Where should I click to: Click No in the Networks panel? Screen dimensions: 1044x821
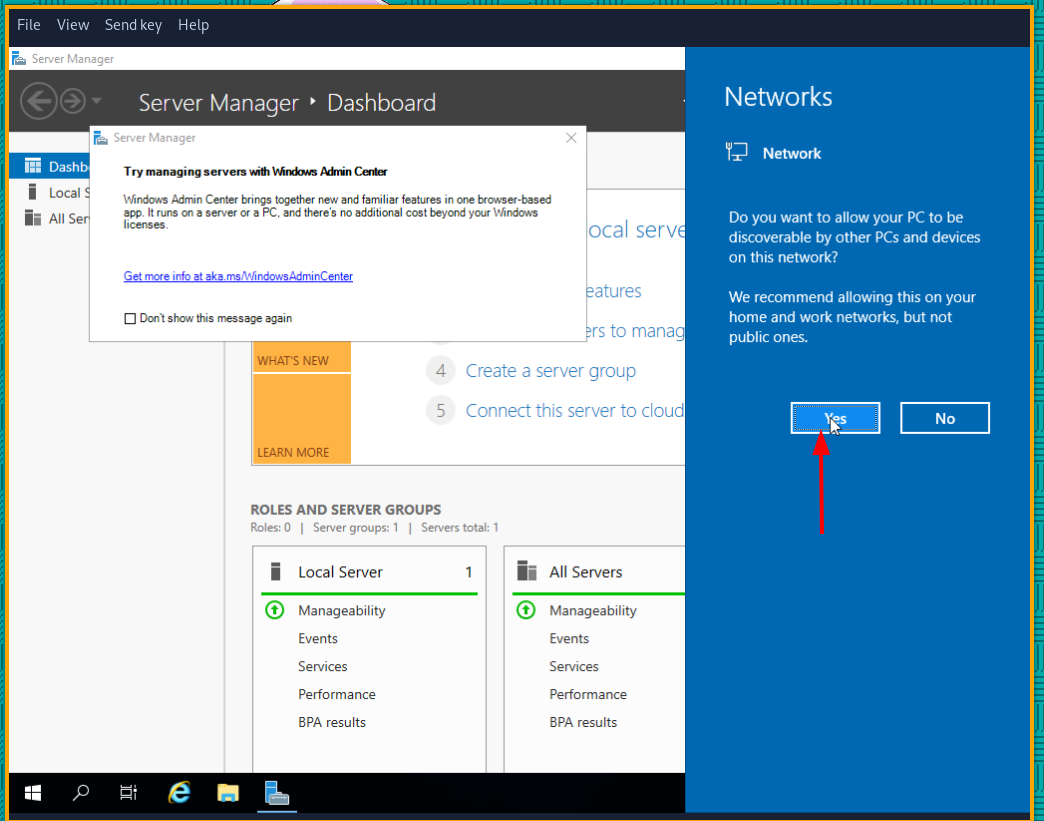(x=945, y=418)
